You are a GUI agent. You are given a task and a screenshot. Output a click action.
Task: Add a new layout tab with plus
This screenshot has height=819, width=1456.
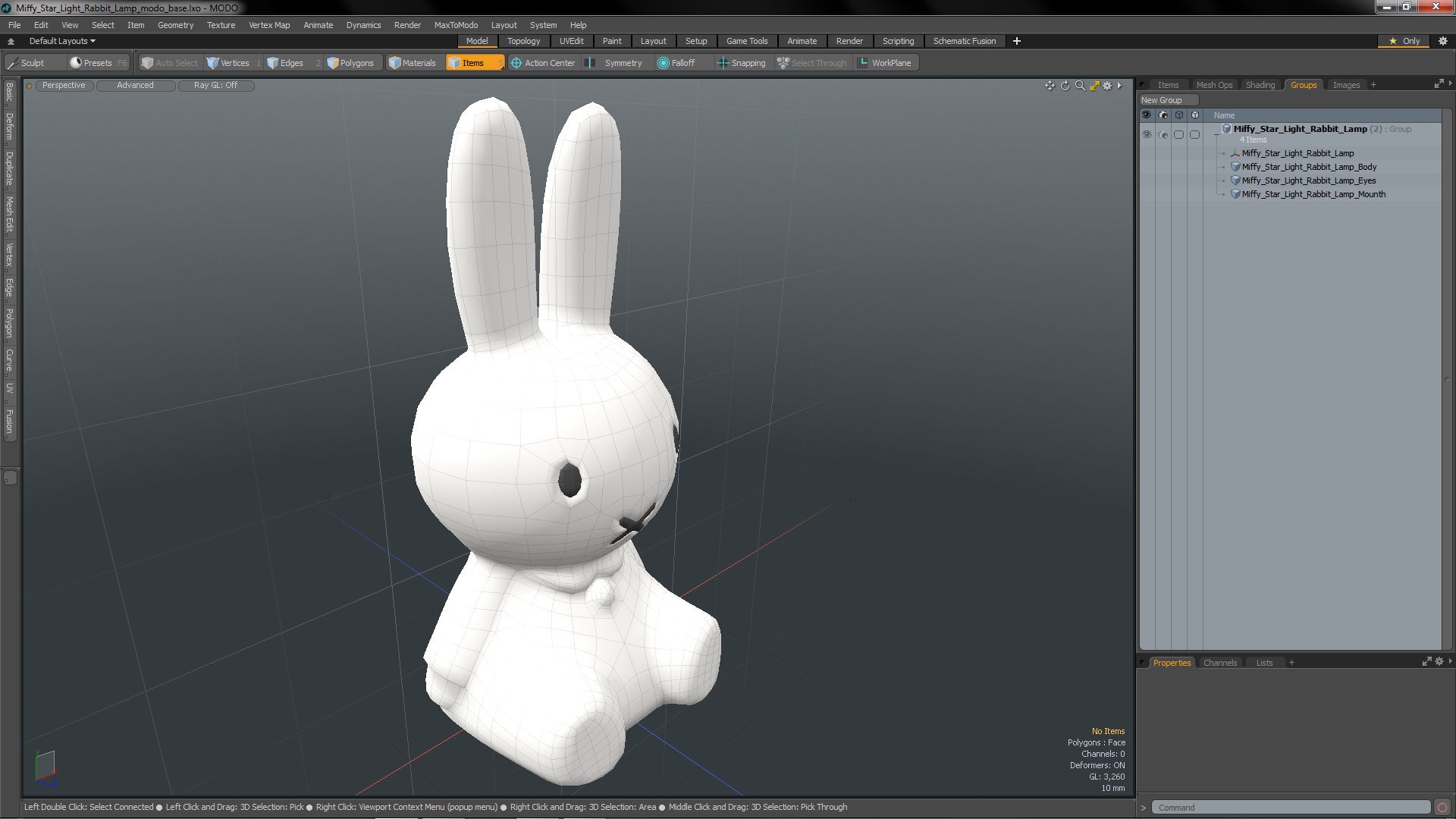coord(1017,41)
